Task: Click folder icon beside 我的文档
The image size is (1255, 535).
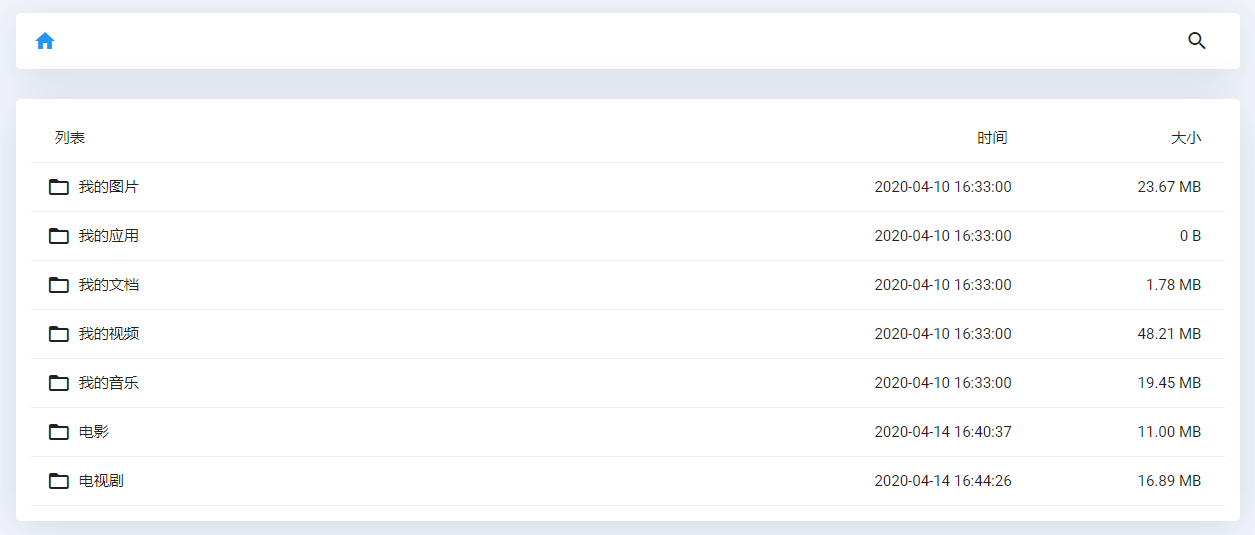Action: click(59, 285)
